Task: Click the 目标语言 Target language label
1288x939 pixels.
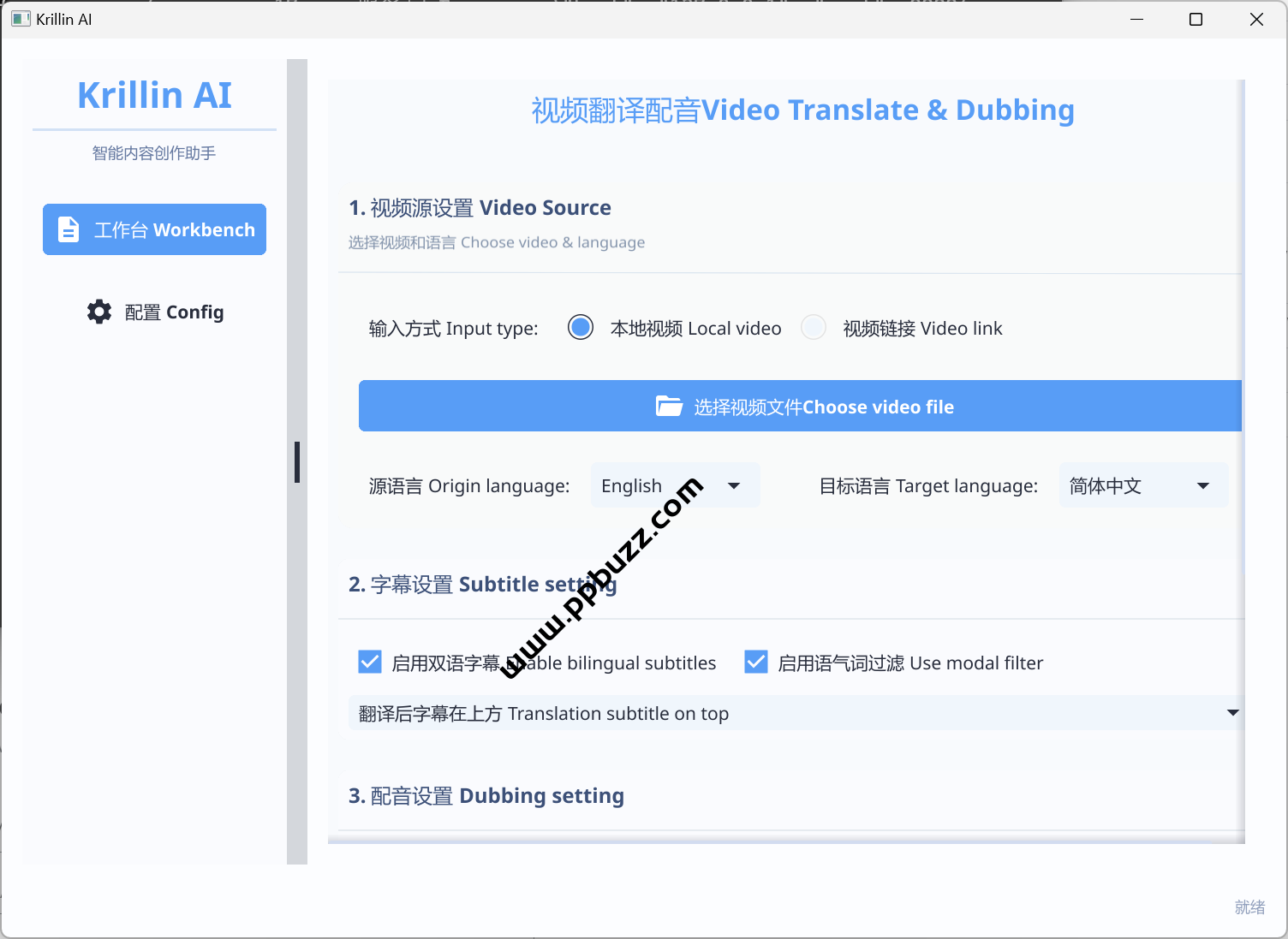Action: point(928,486)
